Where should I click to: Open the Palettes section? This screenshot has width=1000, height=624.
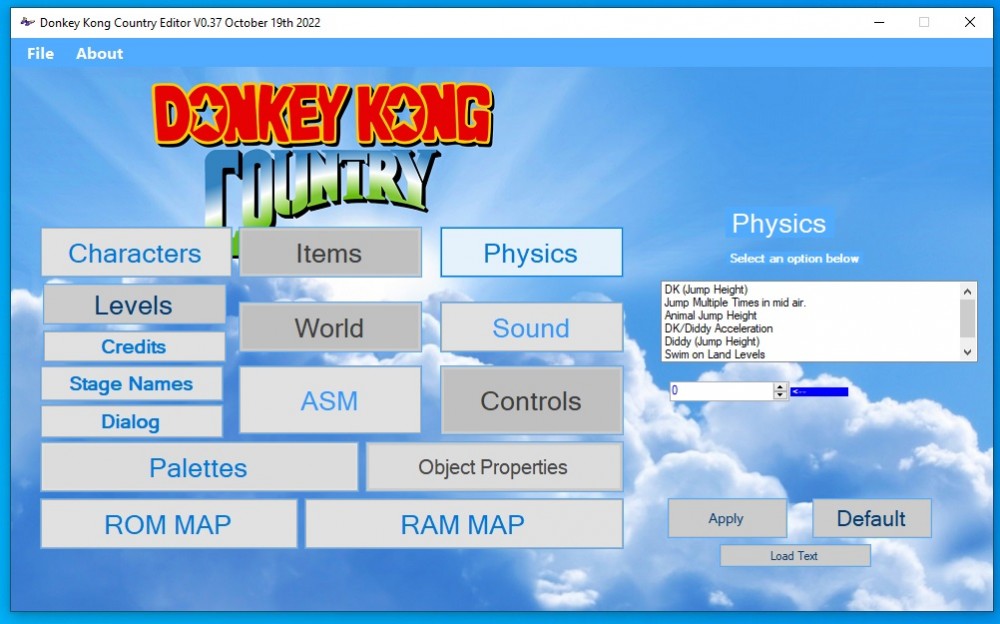pyautogui.click(x=198, y=468)
